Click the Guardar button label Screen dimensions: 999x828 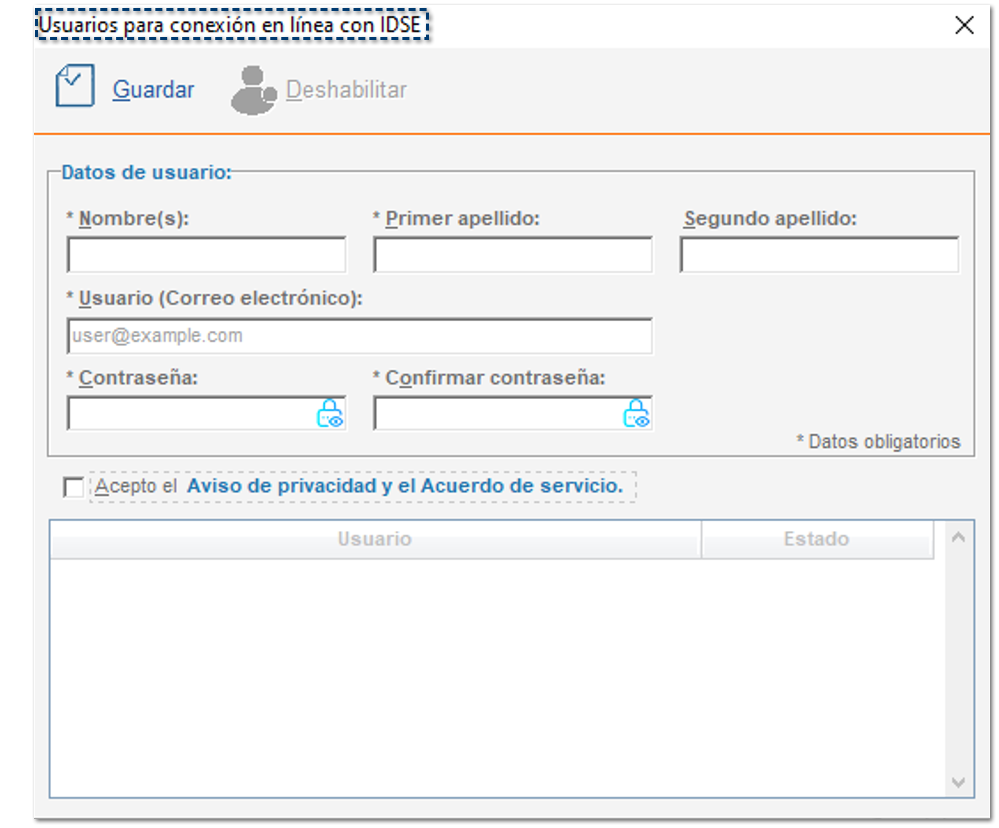[x=153, y=90]
